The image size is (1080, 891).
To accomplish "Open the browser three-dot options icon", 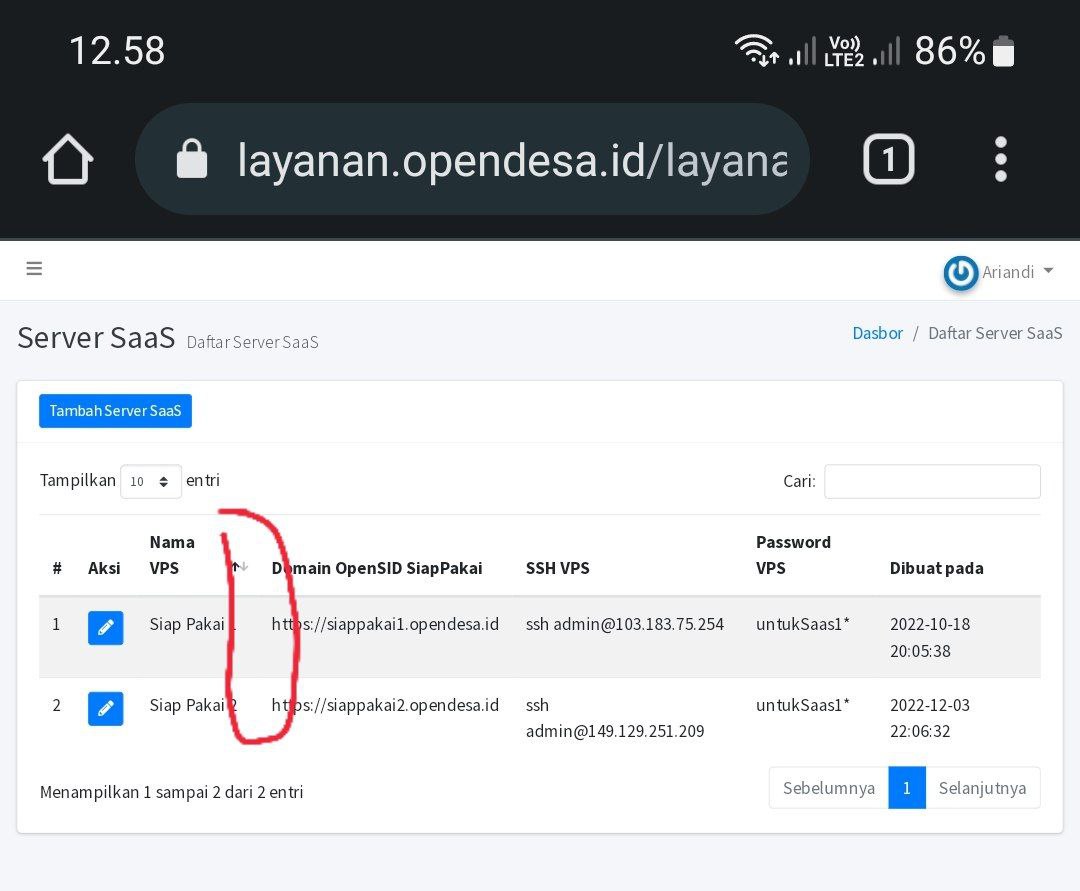I will click(x=1000, y=158).
